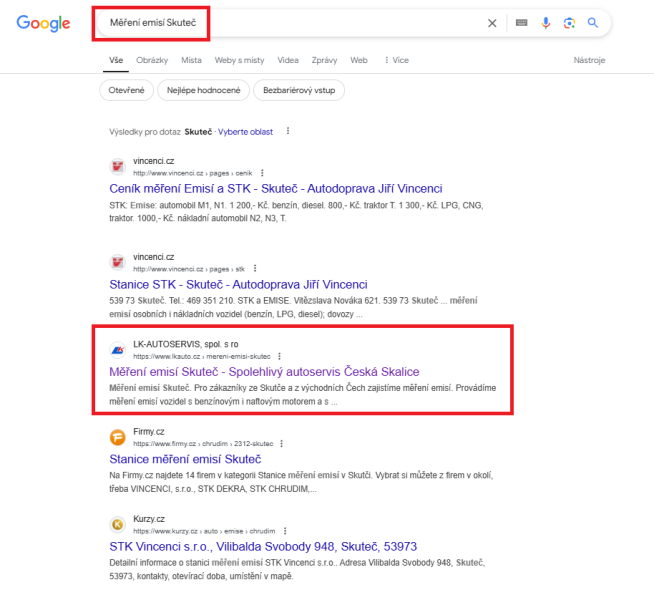The height and width of the screenshot is (600, 654).
Task: Switch to the Zprávy tab
Action: [x=324, y=60]
